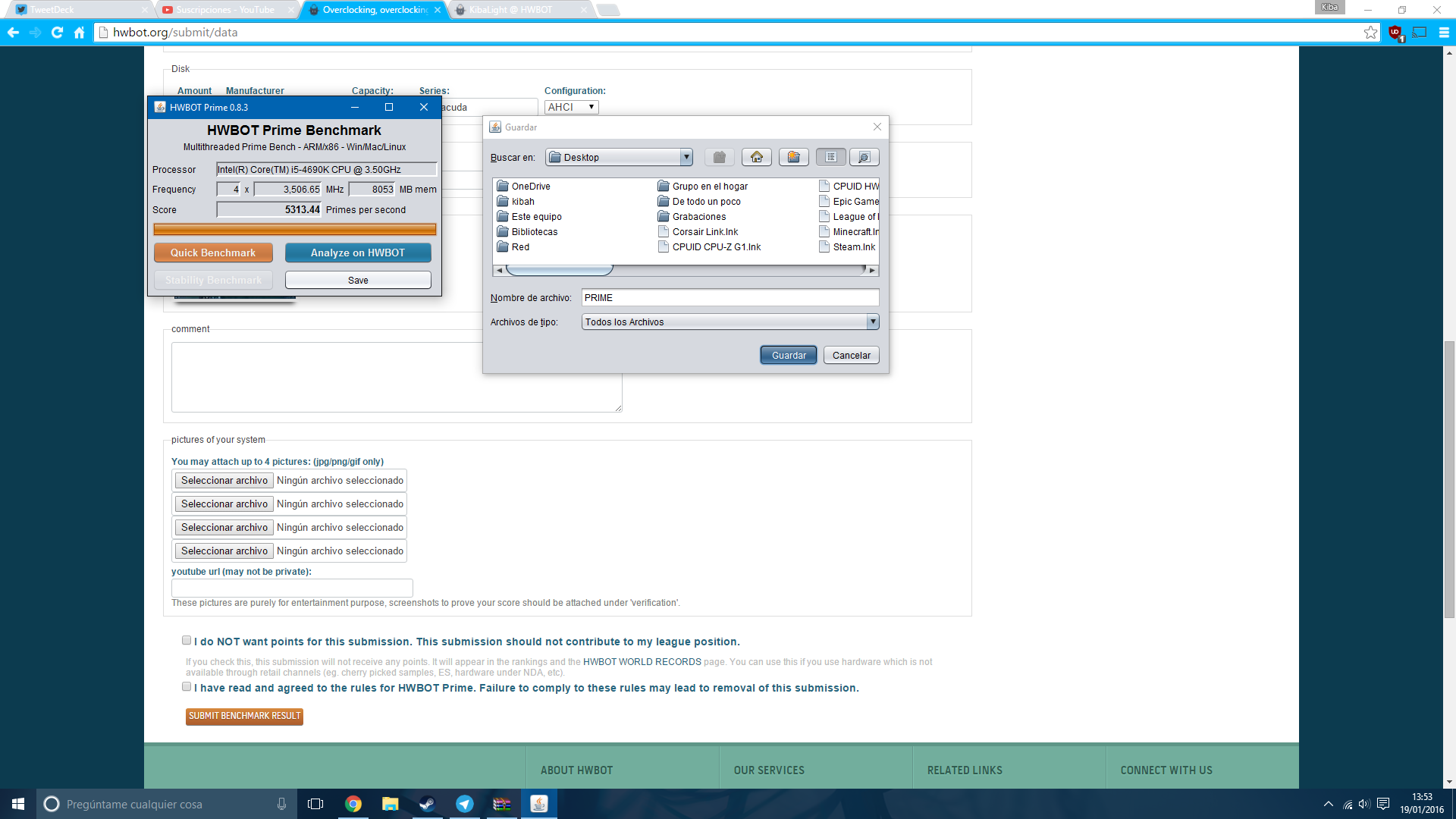Switch to KibaLight @ HWBOT tab

[x=520, y=10]
